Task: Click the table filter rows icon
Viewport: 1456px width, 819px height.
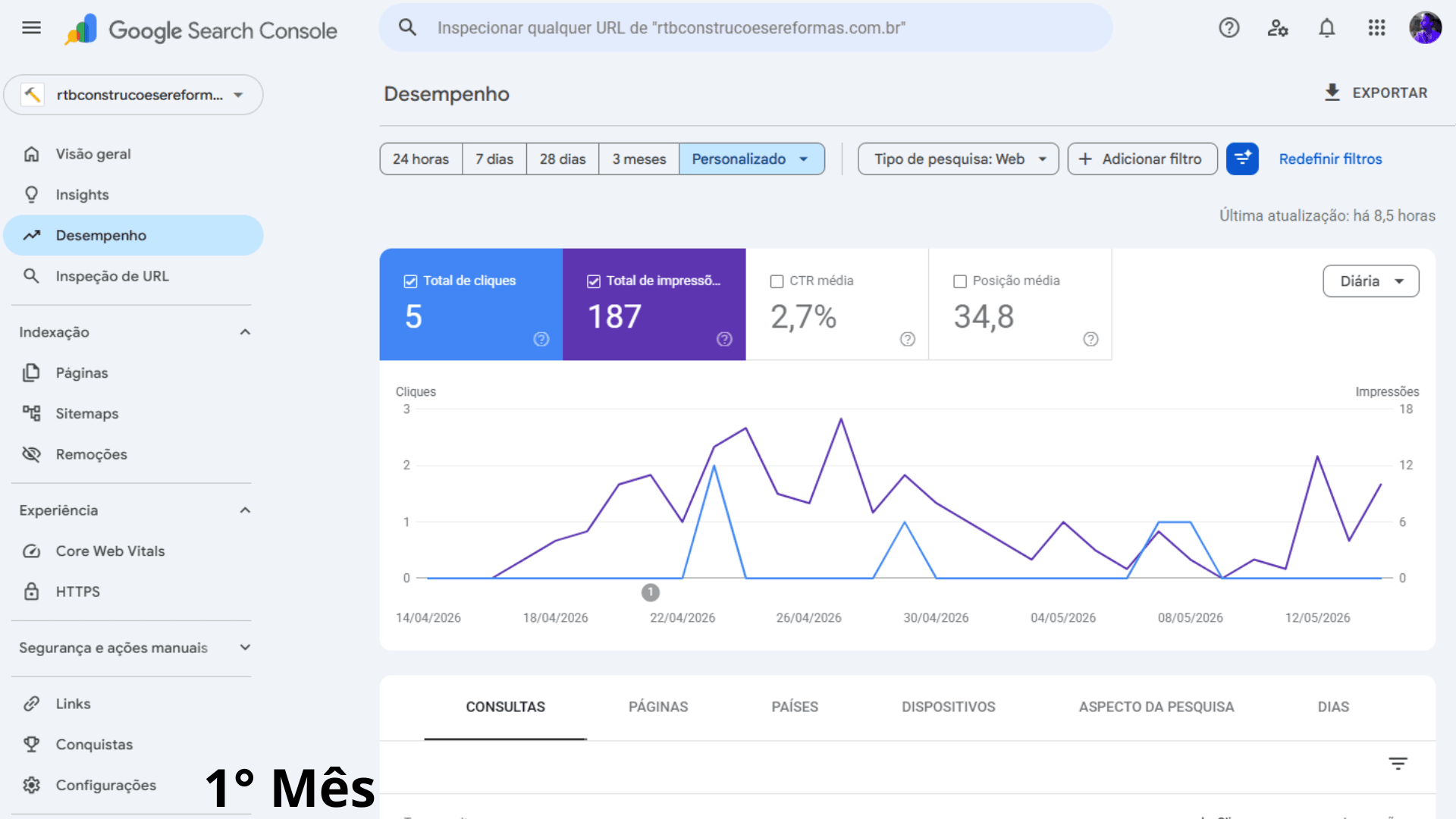Action: pyautogui.click(x=1398, y=764)
